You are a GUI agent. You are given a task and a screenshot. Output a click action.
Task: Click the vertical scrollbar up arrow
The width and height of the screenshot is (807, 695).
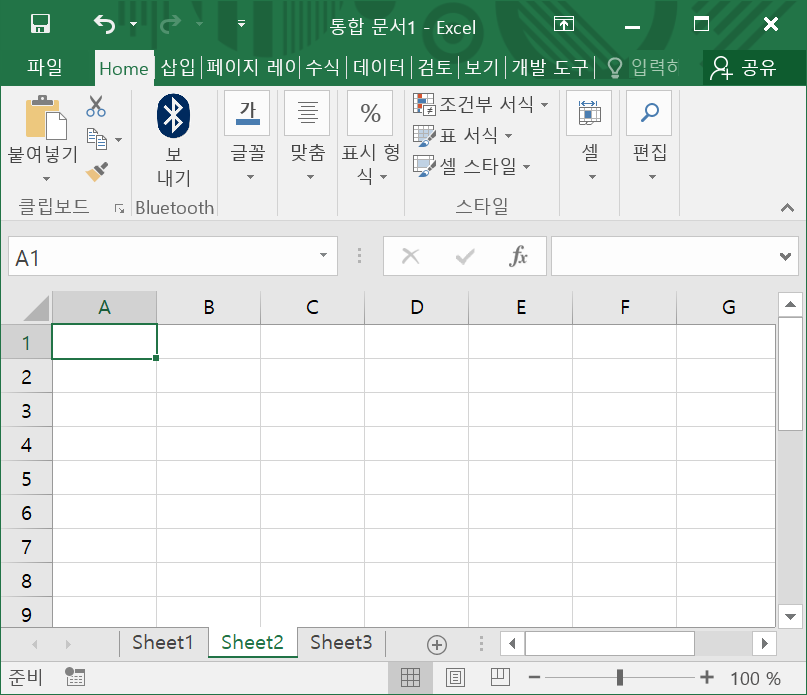pyautogui.click(x=790, y=305)
